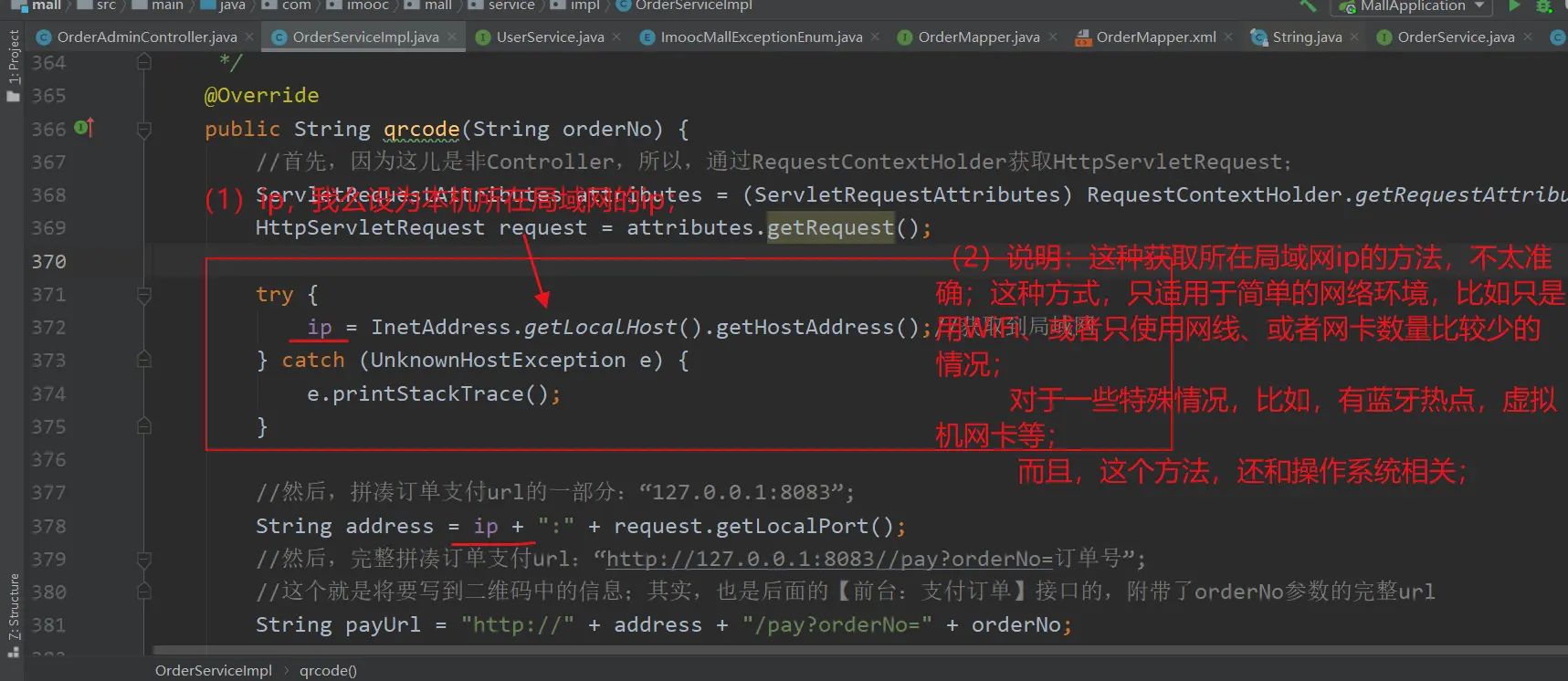Click the OrderServiceImpl.java tab class icon

point(279,37)
